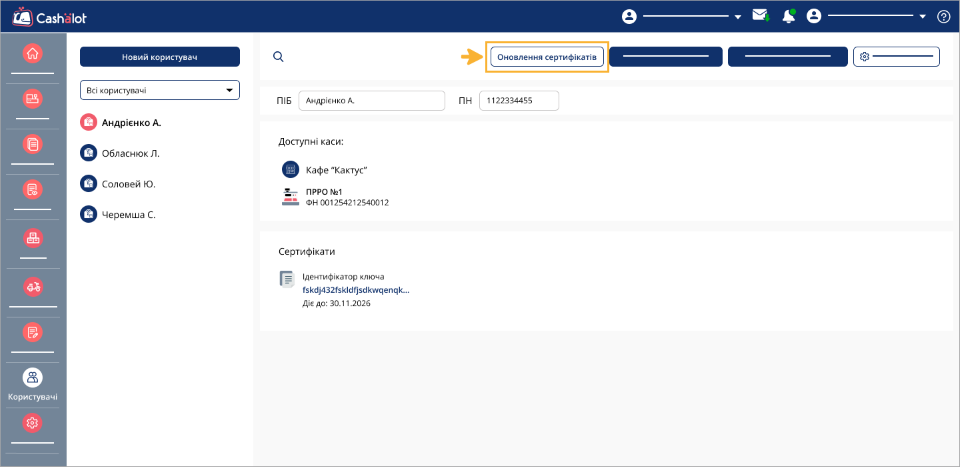Image resolution: width=960 pixels, height=467 pixels.
Task: Open the settings gear in sidebar
Action: click(x=32, y=422)
